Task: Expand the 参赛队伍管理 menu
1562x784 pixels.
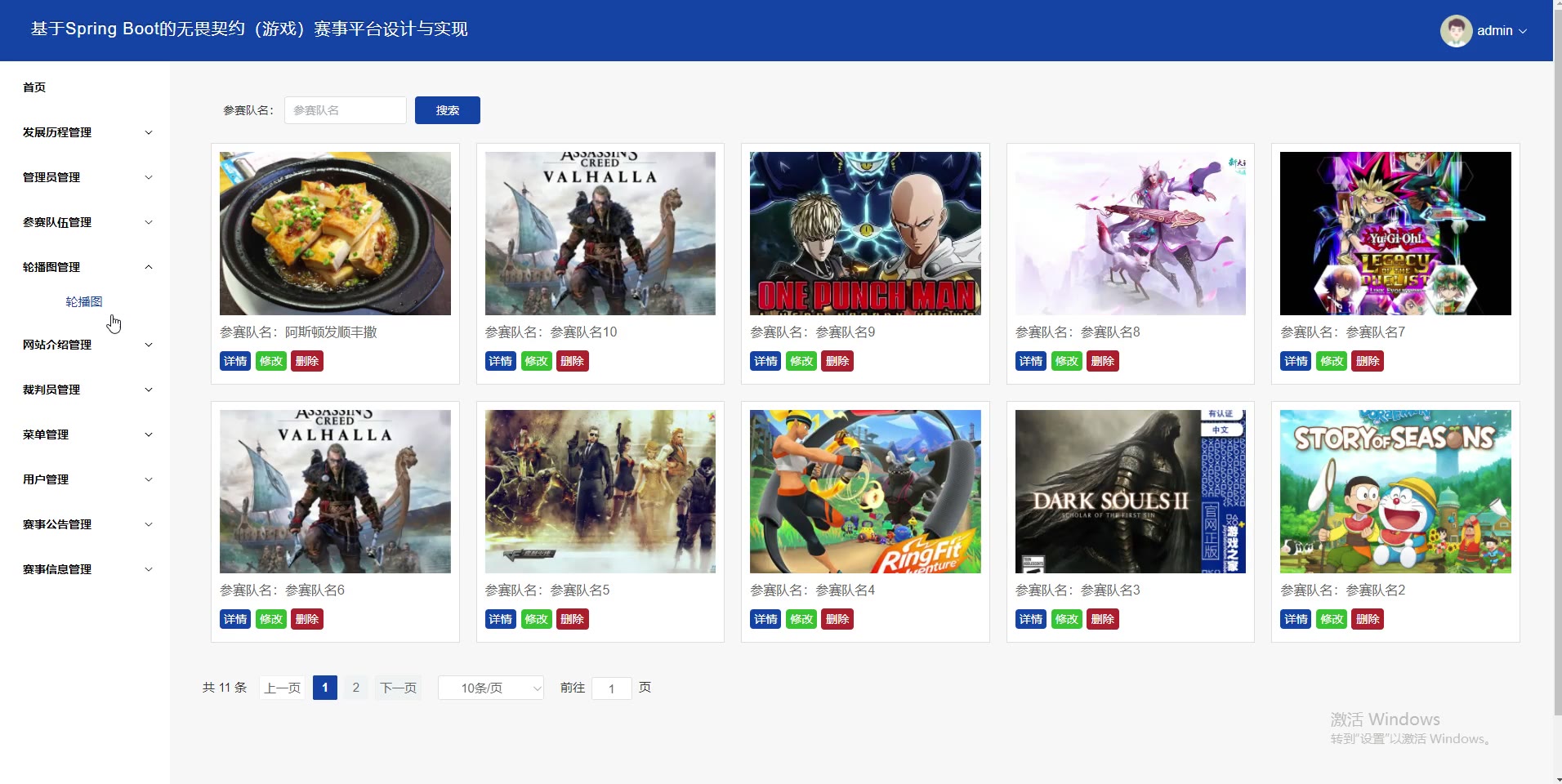Action: pyautogui.click(x=87, y=222)
